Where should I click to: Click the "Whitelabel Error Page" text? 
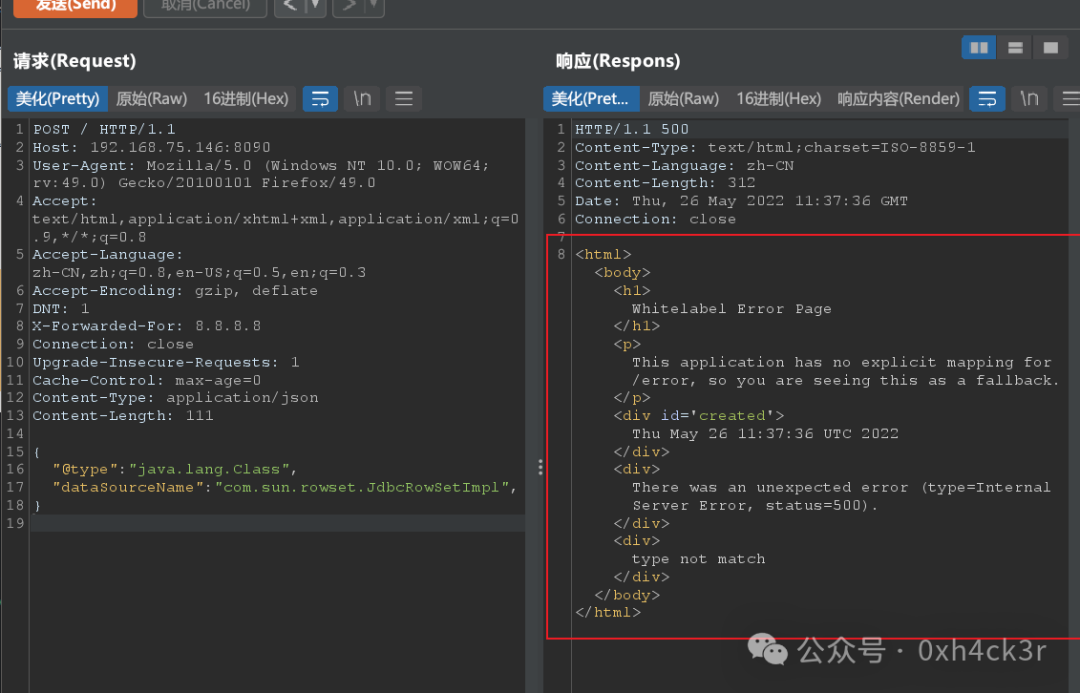731,309
